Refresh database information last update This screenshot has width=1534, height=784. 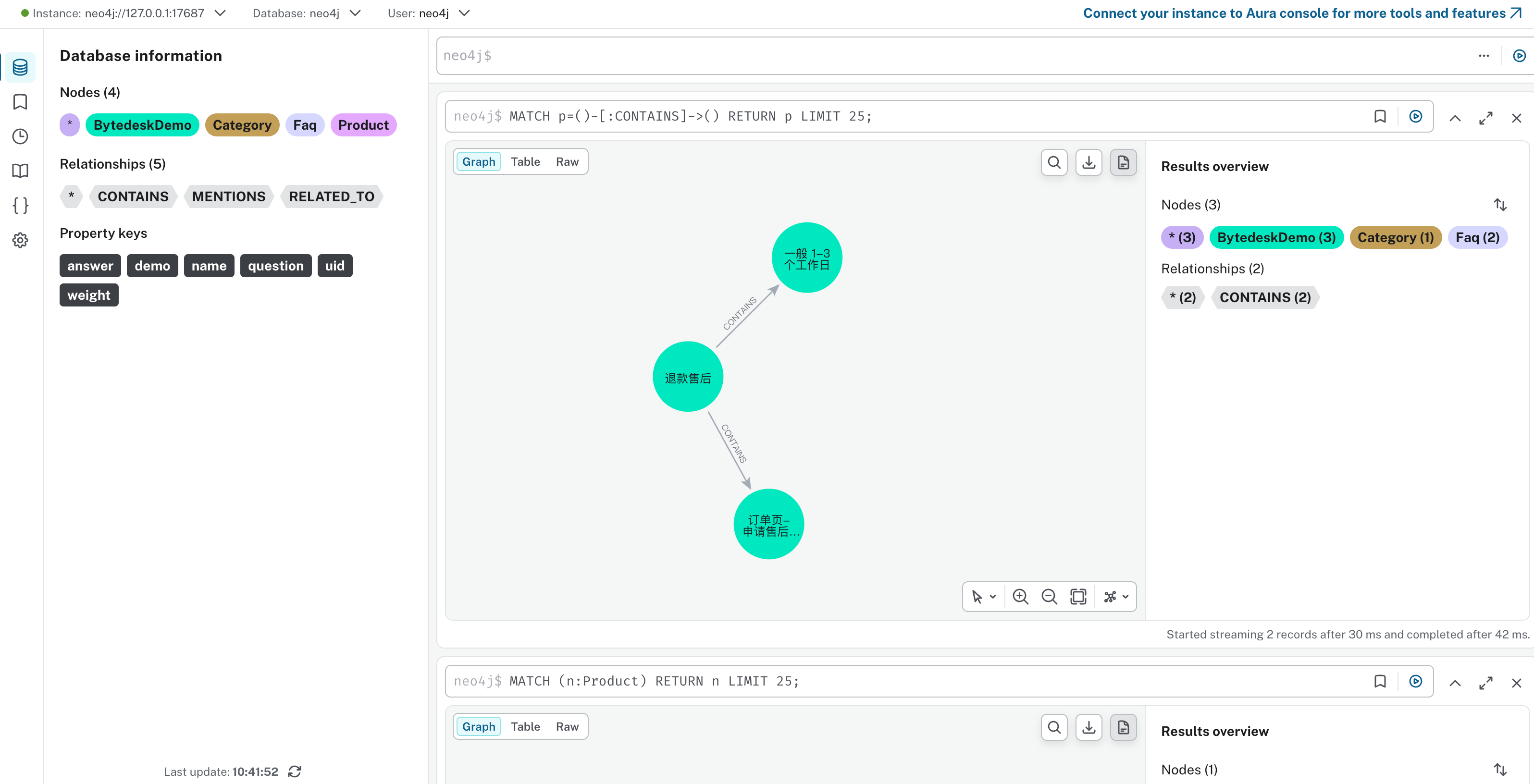(294, 772)
